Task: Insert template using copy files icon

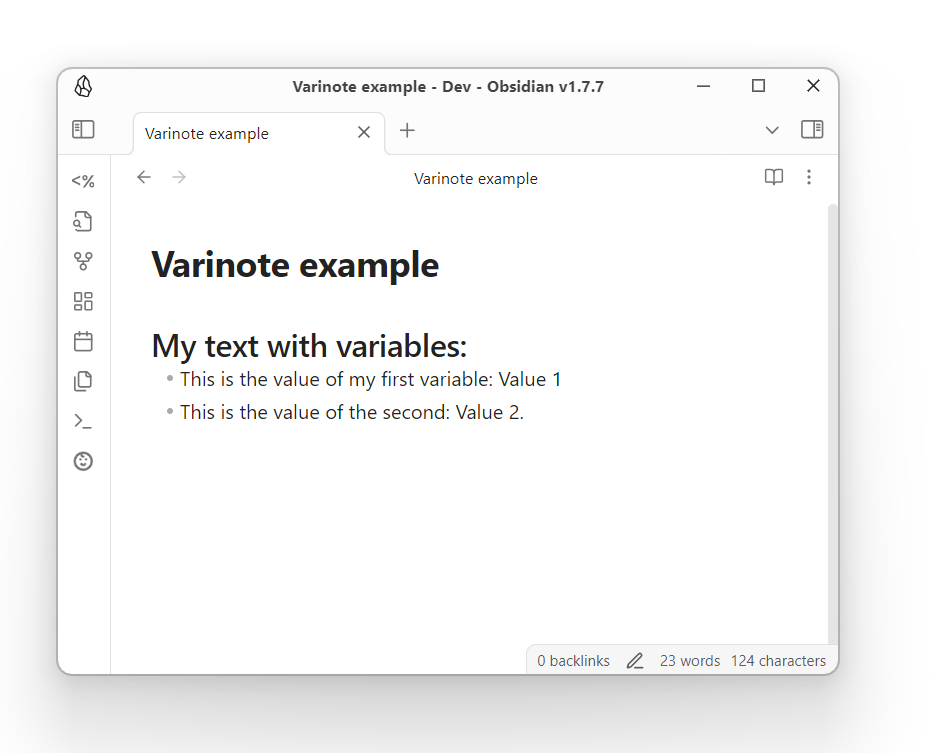Action: pyautogui.click(x=83, y=381)
